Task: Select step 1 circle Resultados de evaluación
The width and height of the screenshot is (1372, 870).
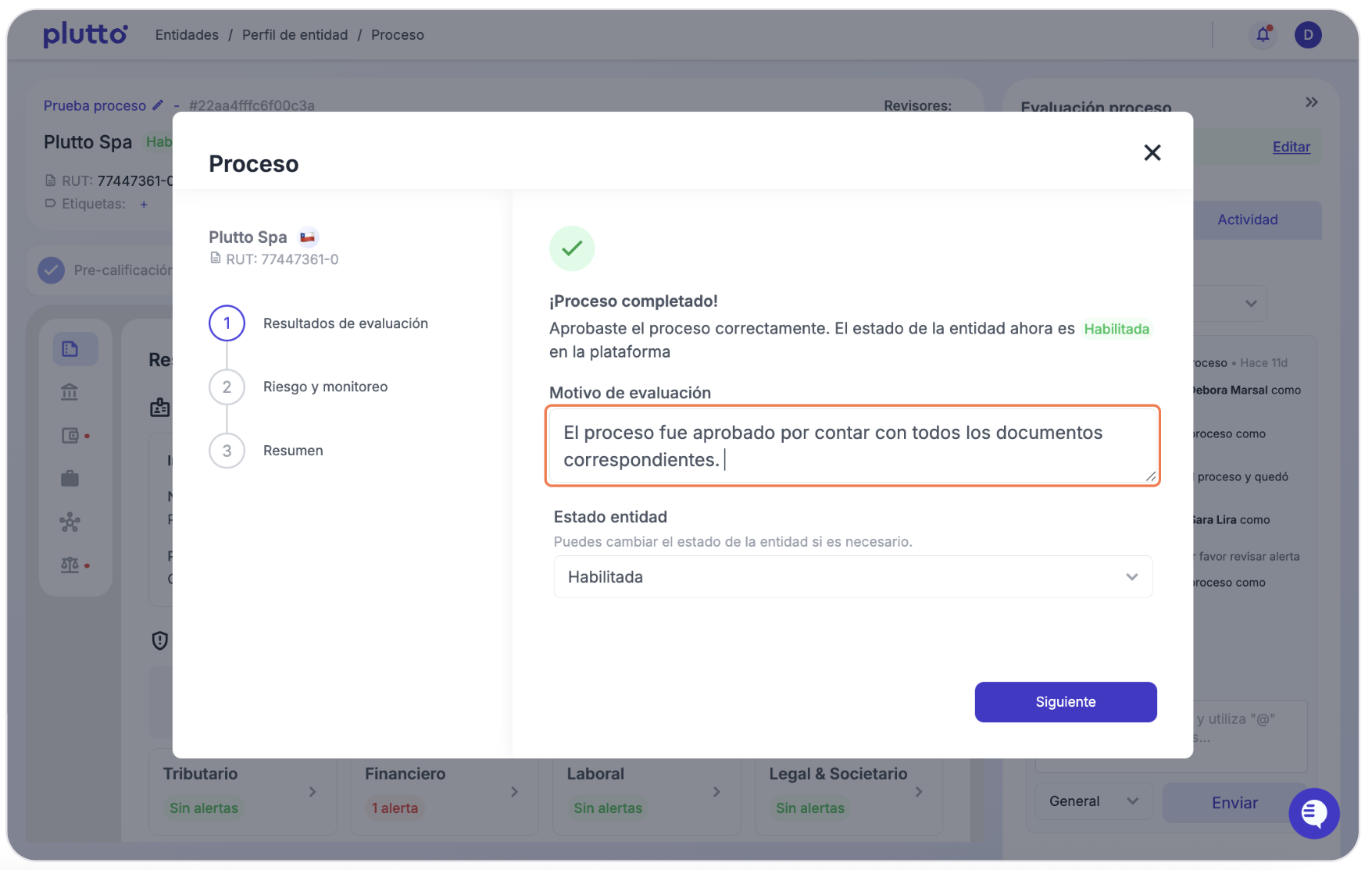Action: click(x=227, y=323)
